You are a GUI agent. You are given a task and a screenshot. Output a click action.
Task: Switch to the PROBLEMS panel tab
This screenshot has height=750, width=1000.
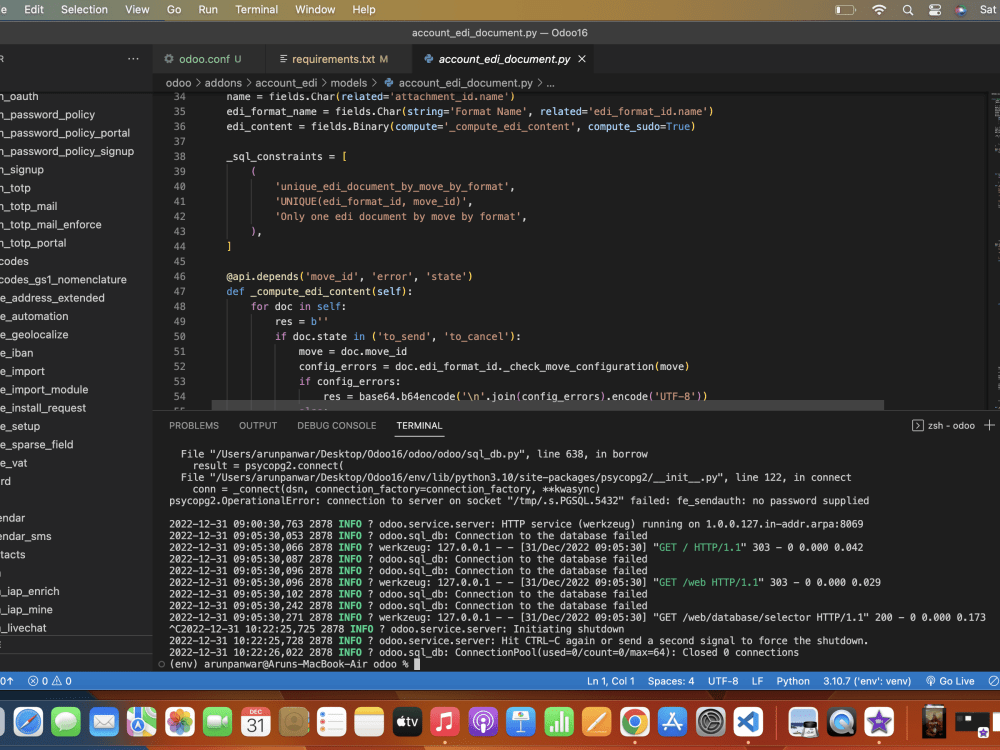pyautogui.click(x=194, y=425)
